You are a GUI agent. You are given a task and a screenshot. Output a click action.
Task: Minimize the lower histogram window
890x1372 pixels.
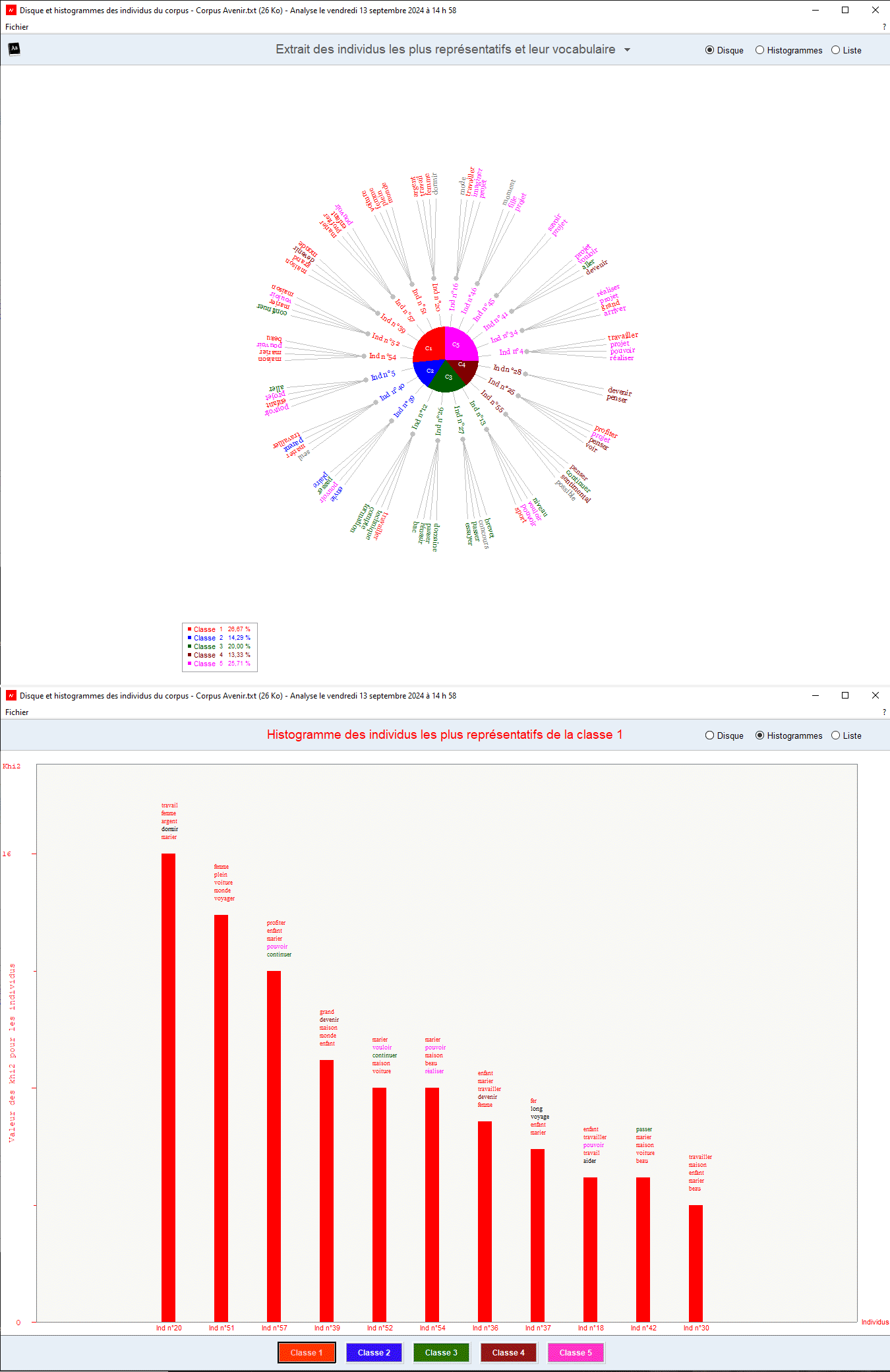click(x=816, y=695)
